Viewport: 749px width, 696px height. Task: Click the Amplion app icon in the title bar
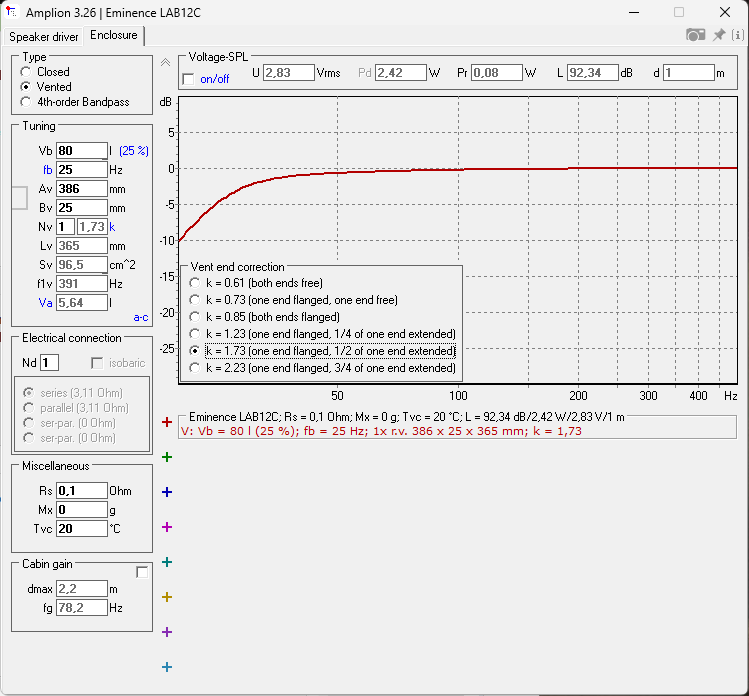coord(11,12)
